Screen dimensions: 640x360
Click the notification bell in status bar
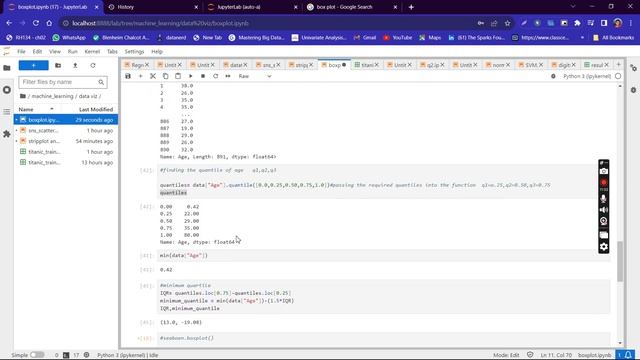[629, 355]
